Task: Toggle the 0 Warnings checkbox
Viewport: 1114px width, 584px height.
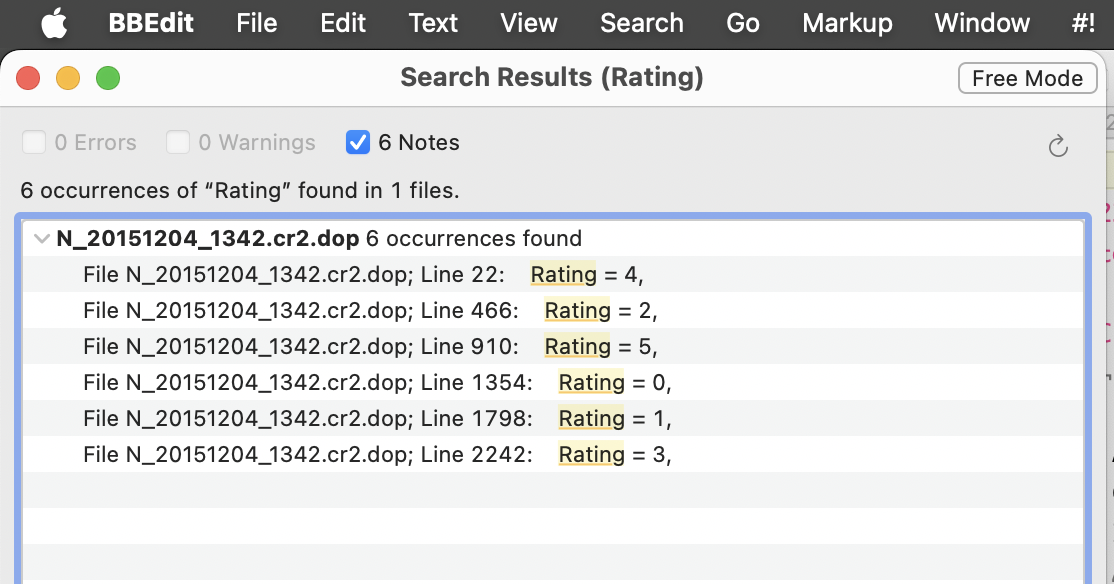Action: [x=178, y=142]
